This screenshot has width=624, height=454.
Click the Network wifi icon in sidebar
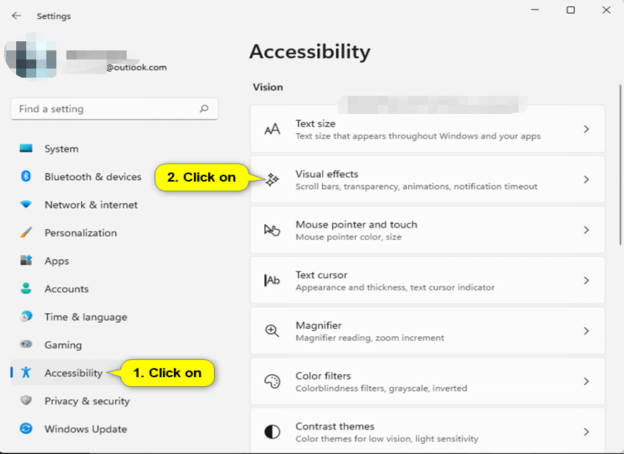point(26,205)
